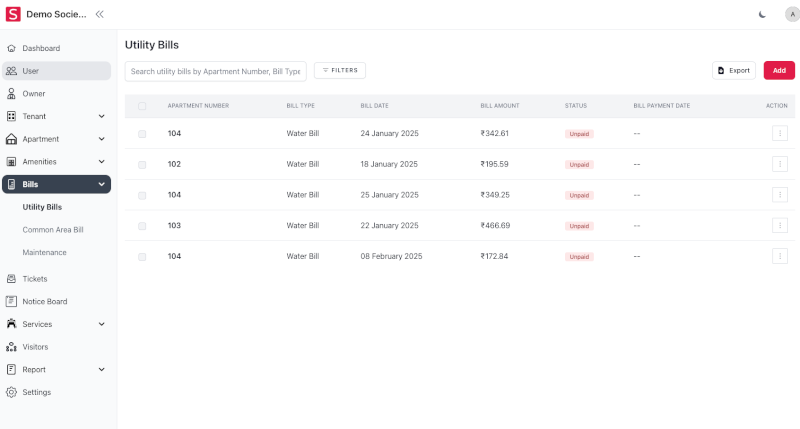800x429 pixels.
Task: Go to Maintenance under Bills
Action: click(x=44, y=252)
